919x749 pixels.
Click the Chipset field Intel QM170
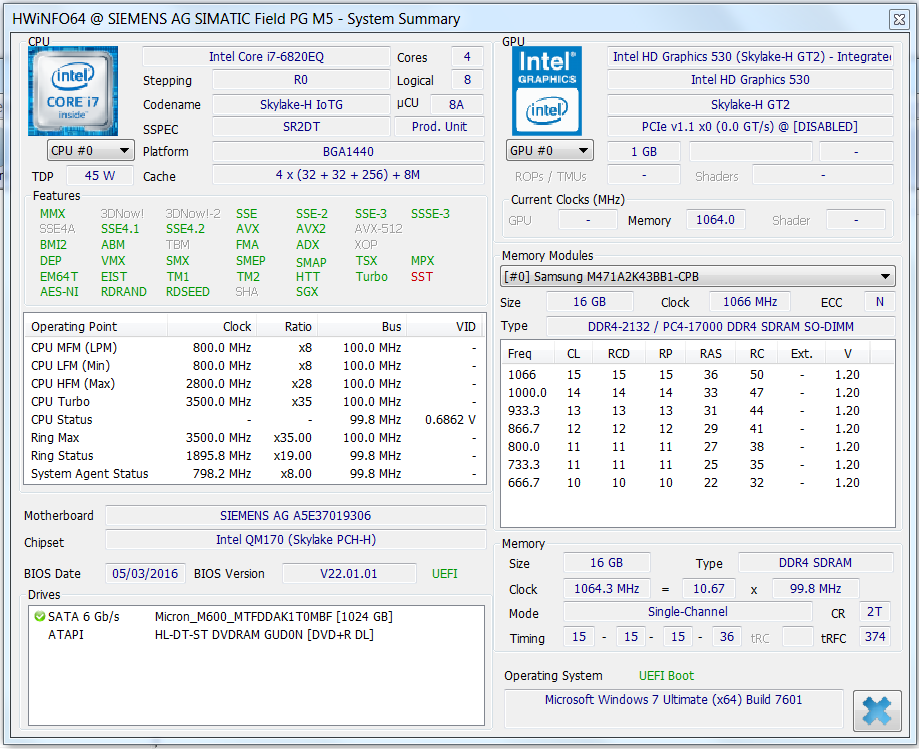[295, 540]
